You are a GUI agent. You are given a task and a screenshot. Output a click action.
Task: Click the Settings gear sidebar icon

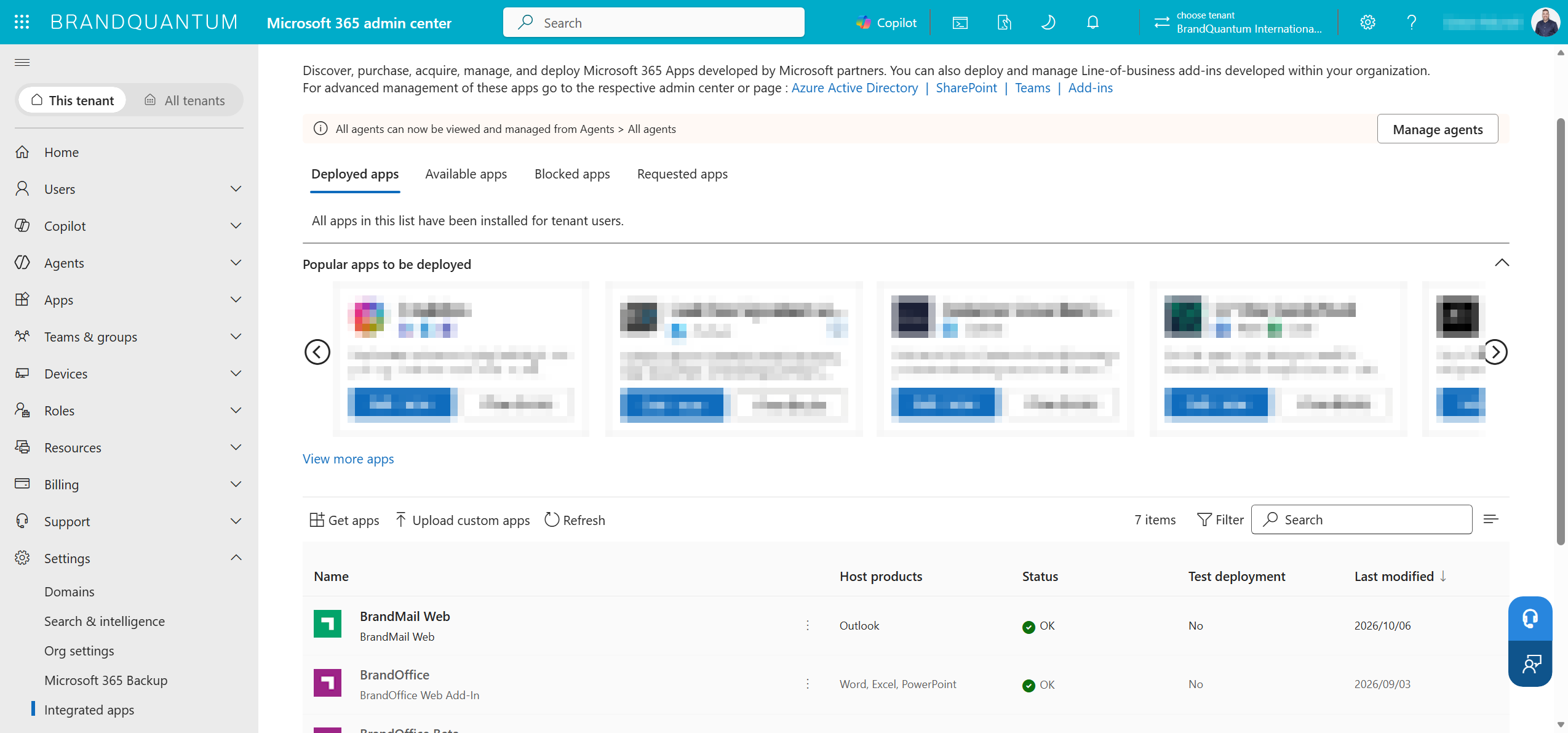tap(22, 558)
